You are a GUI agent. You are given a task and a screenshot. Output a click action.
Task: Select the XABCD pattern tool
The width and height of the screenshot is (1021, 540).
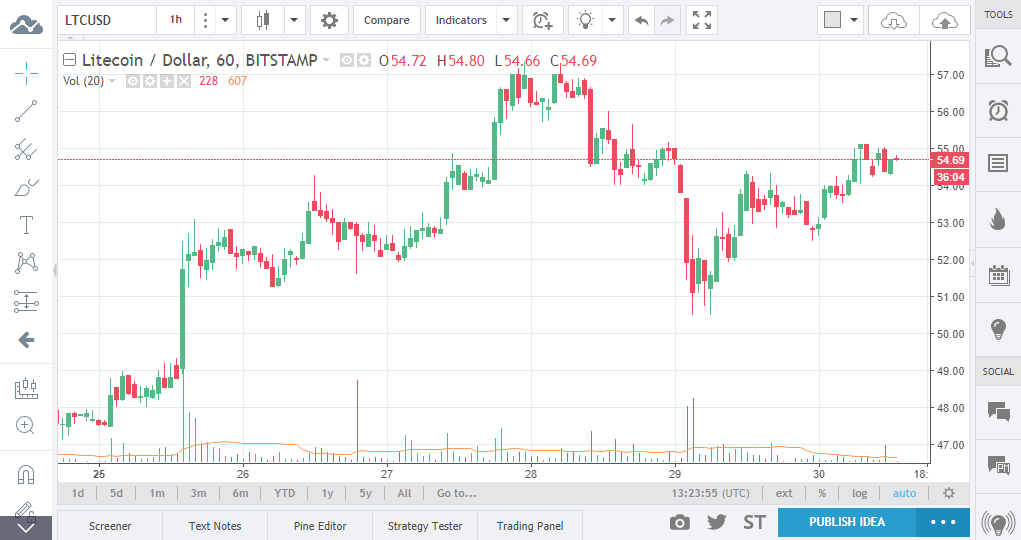click(26, 263)
